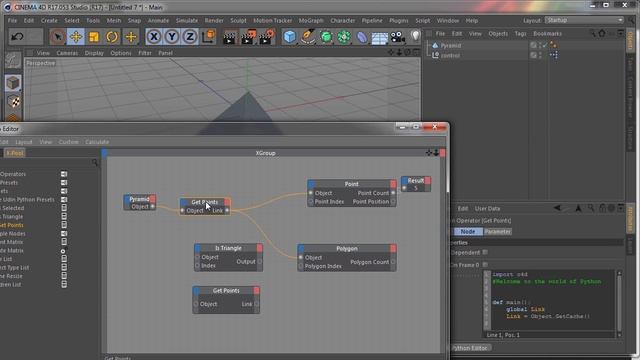Screen dimensions: 640x360
Task: Open the Script menu
Action: pyautogui.click(x=422, y=20)
